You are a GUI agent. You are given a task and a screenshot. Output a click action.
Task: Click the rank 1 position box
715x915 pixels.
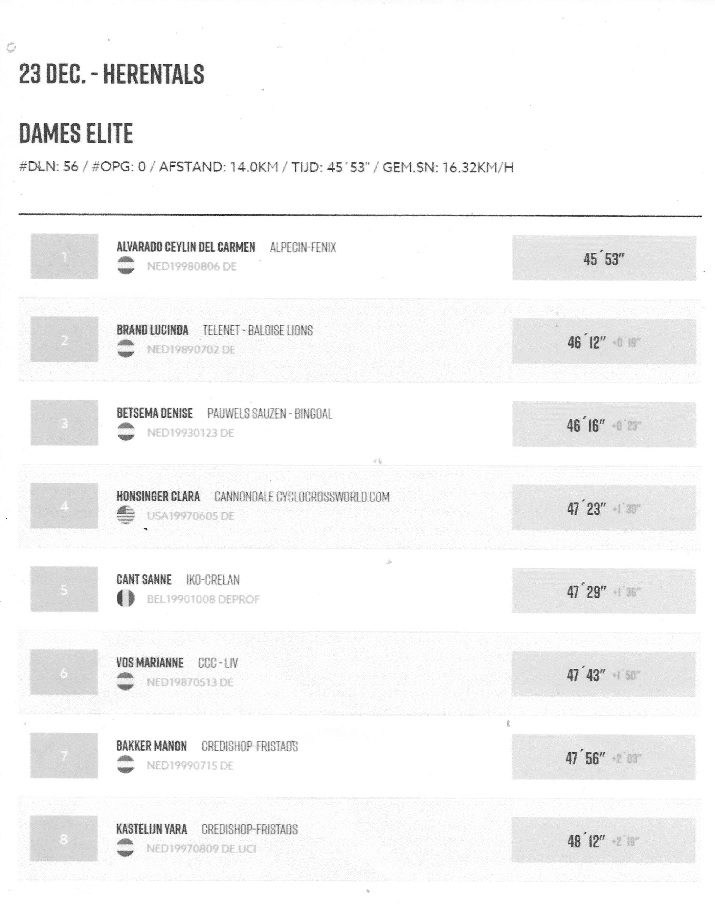(x=64, y=258)
